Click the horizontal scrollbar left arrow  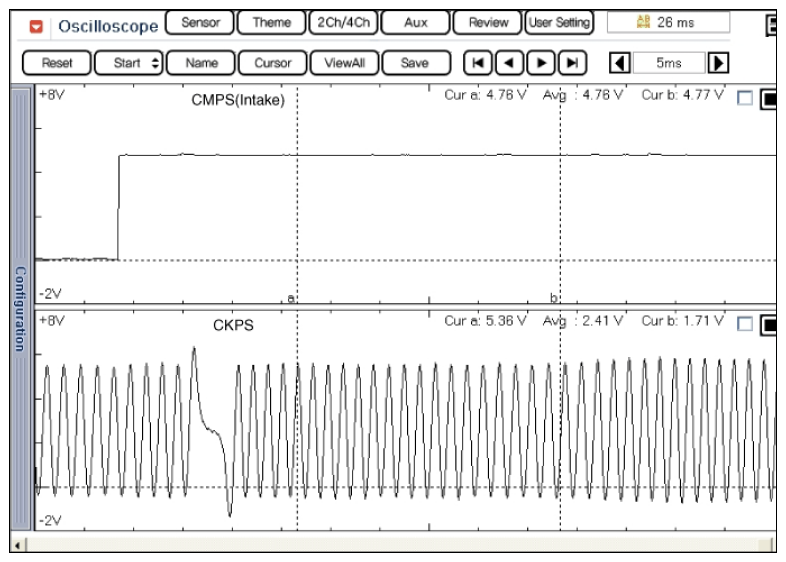click(x=15, y=545)
